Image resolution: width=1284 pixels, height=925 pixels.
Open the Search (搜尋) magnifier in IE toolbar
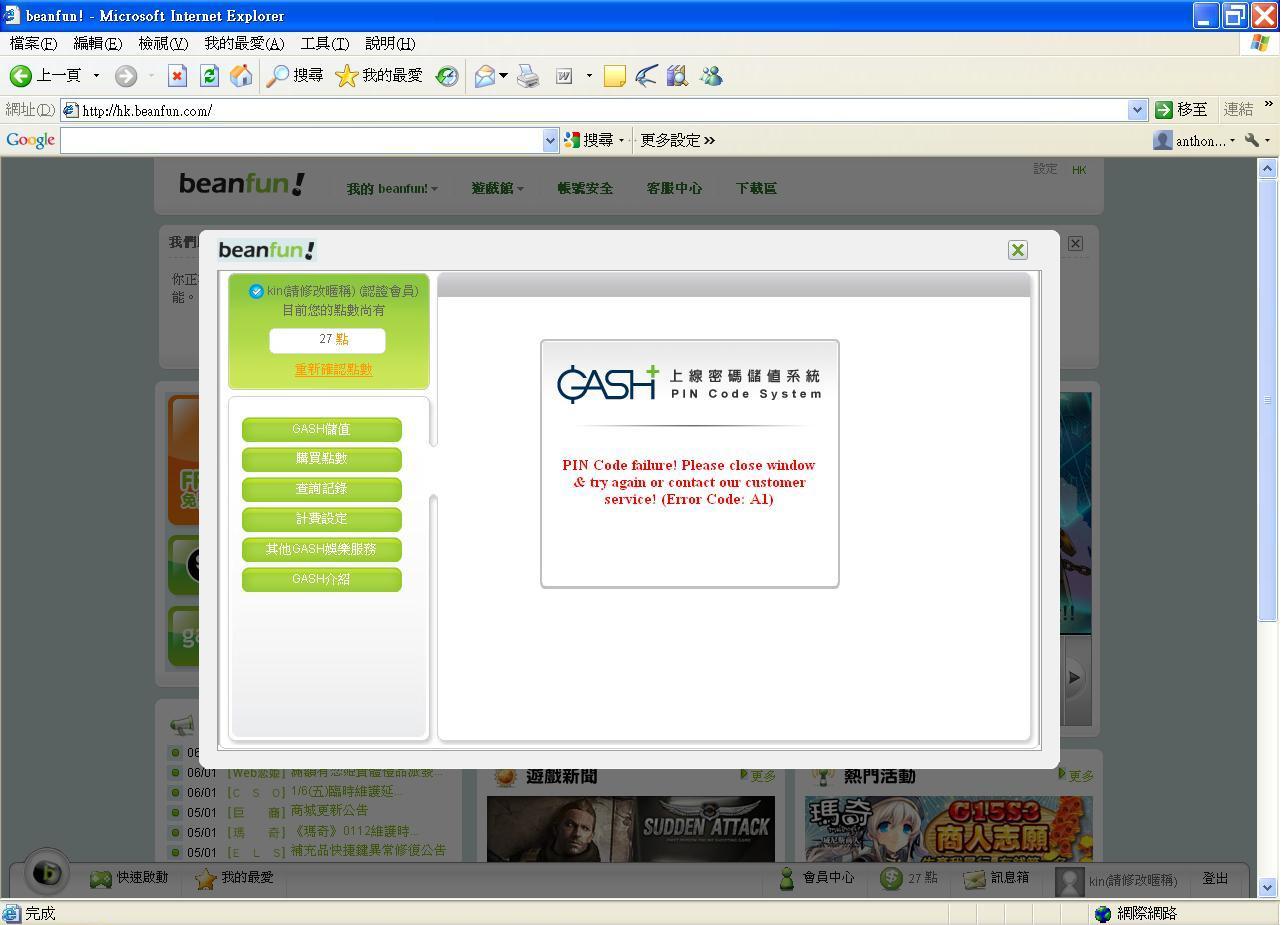point(295,76)
